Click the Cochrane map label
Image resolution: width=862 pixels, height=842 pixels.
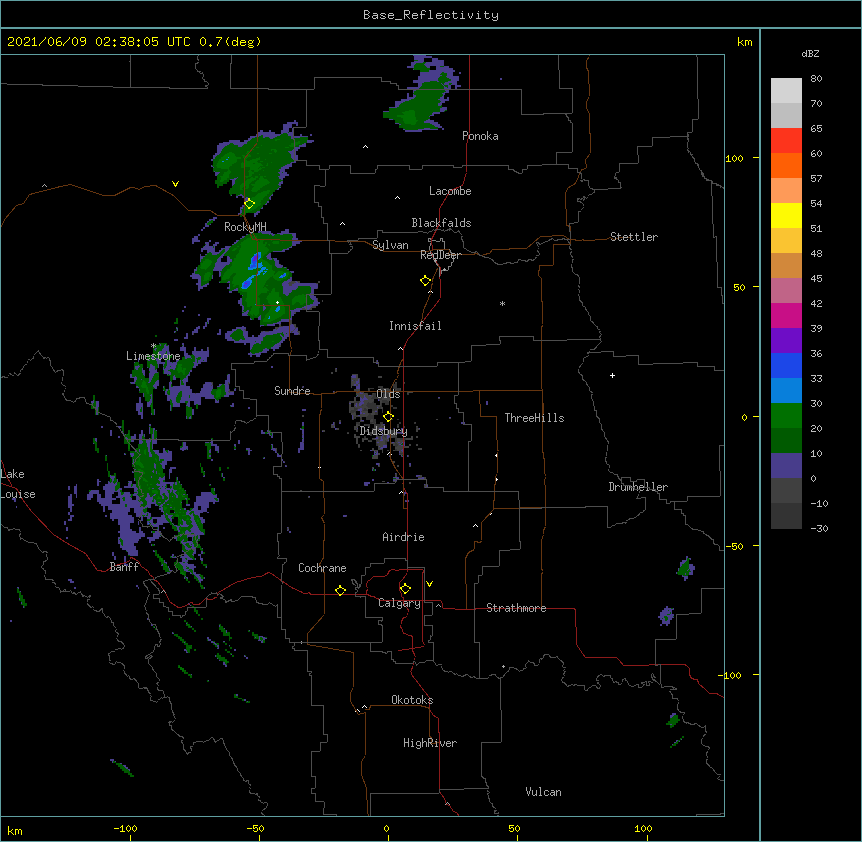tap(322, 568)
